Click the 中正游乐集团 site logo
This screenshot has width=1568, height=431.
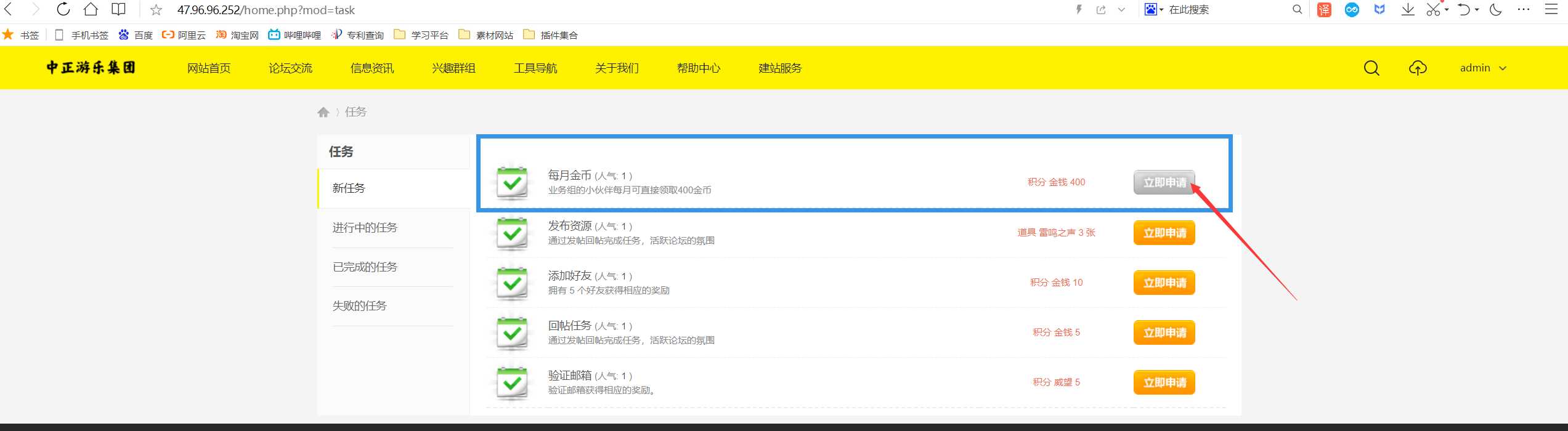pyautogui.click(x=91, y=68)
